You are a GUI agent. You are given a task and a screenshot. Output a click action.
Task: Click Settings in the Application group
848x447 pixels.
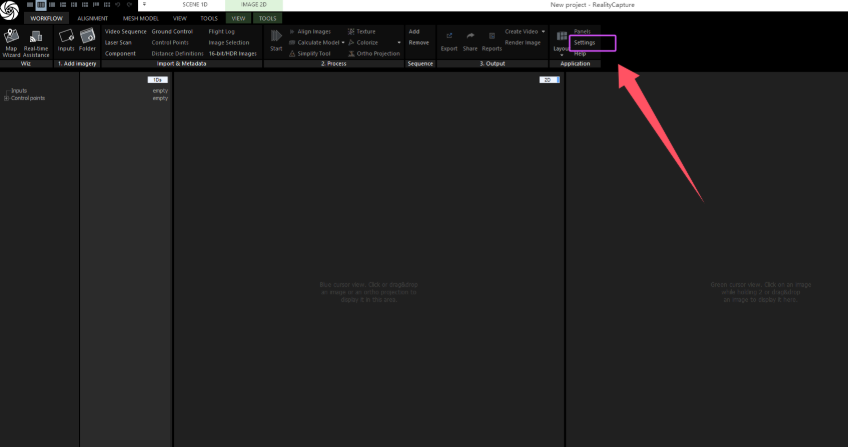pyautogui.click(x=585, y=43)
